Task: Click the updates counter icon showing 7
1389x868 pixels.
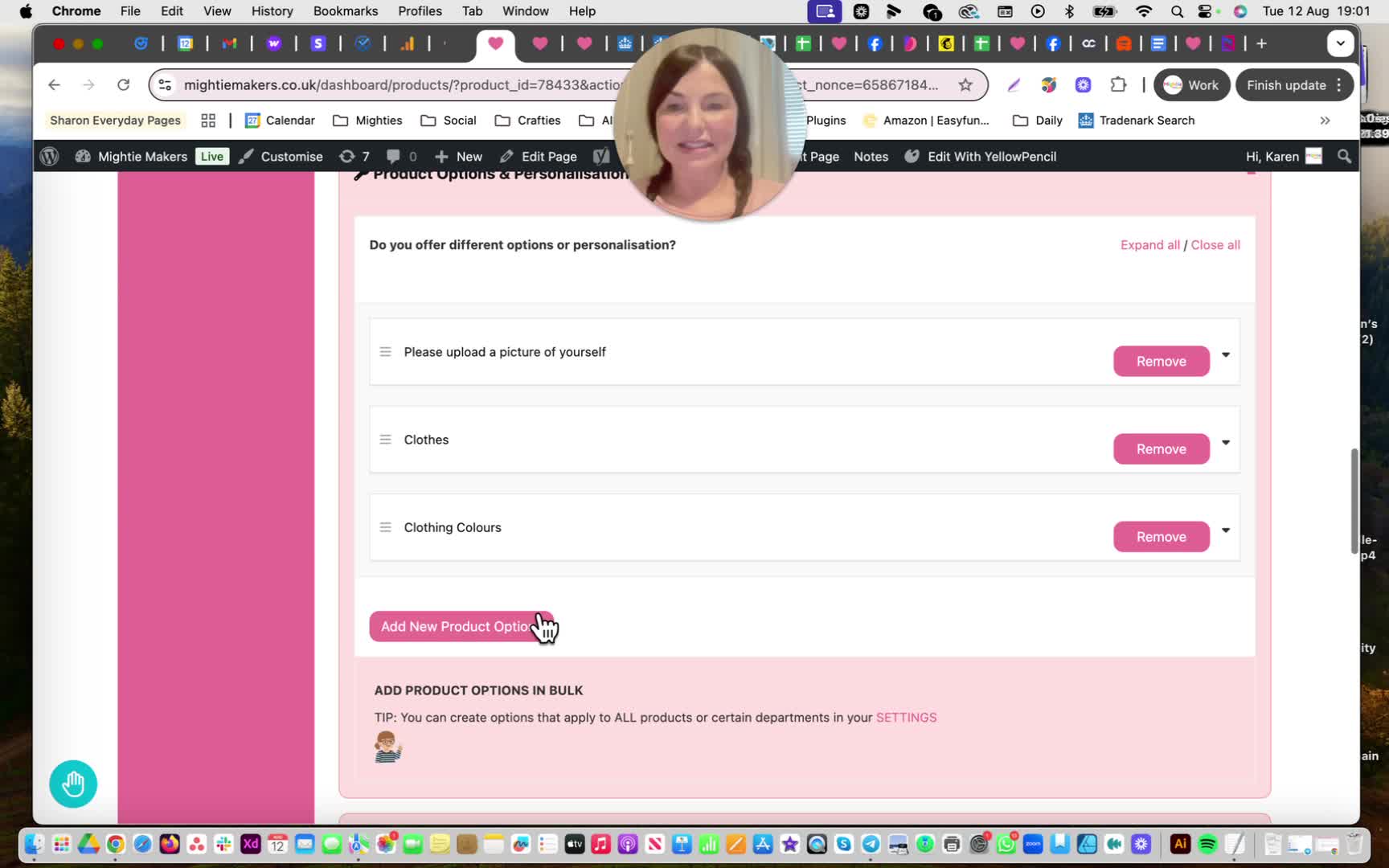Action: [354, 156]
